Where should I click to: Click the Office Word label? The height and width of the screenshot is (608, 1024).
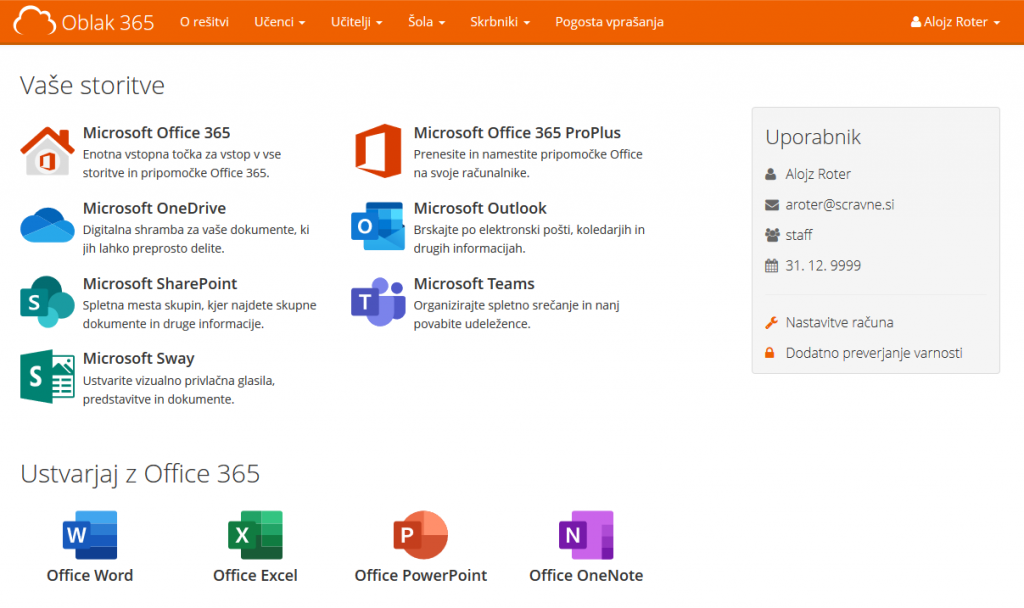click(90, 575)
